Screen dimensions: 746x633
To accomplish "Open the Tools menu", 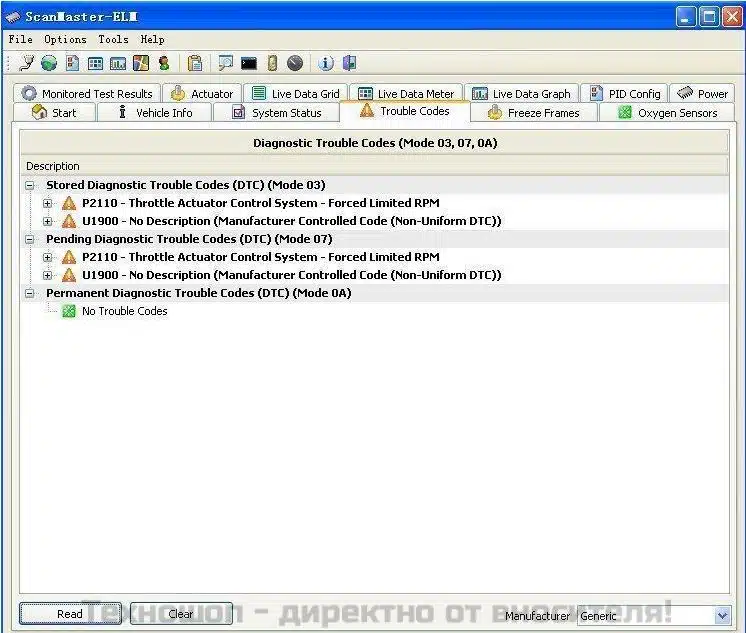I will (113, 39).
